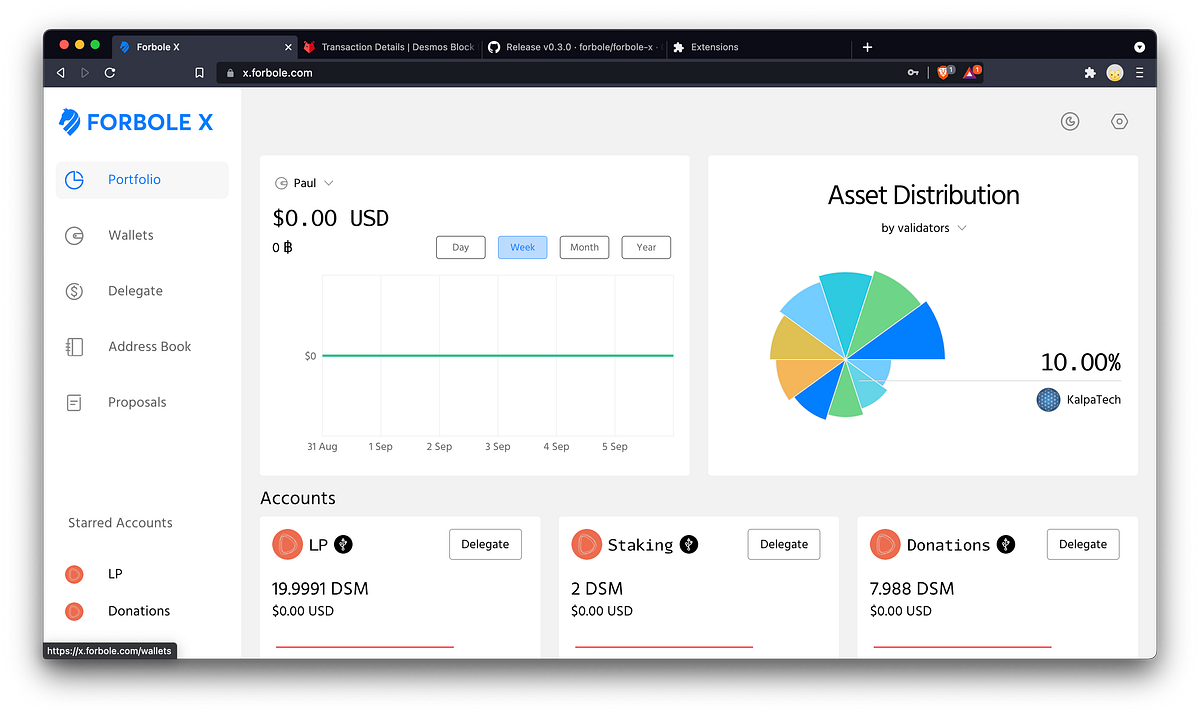The height and width of the screenshot is (716, 1200).
Task: Expand the Paul account dropdown
Action: (304, 182)
